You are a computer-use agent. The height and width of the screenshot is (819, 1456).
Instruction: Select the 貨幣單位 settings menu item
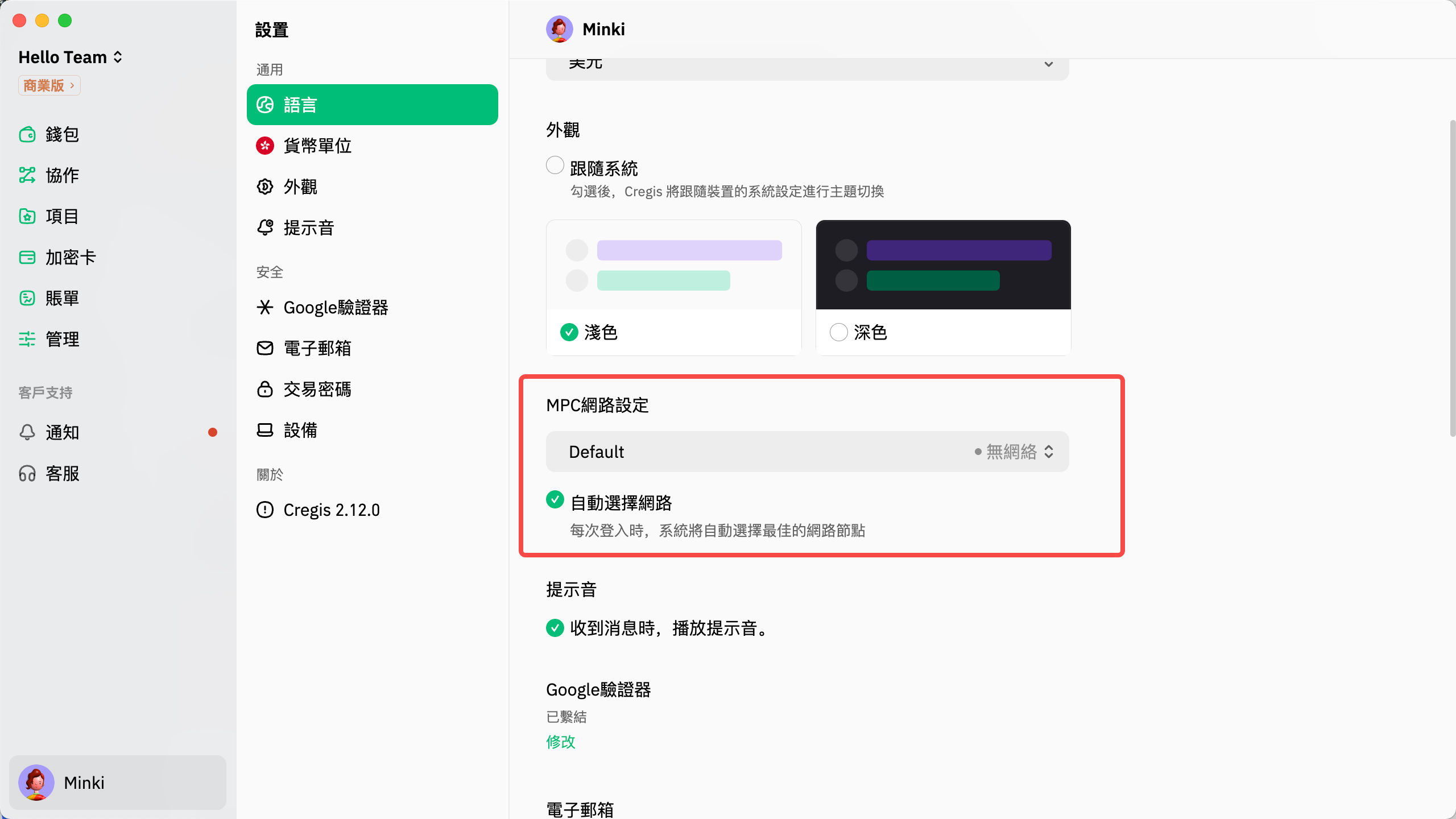pyautogui.click(x=317, y=146)
